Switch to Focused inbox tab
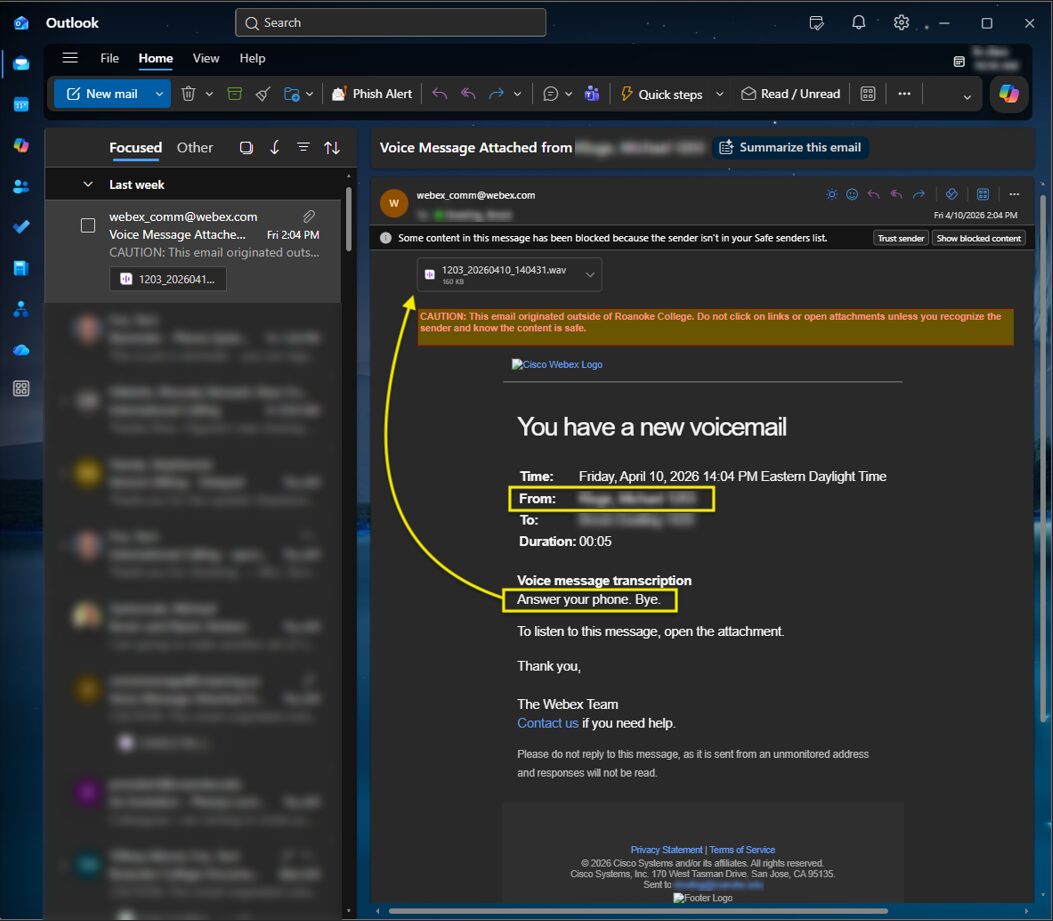This screenshot has height=921, width=1053. (x=136, y=148)
